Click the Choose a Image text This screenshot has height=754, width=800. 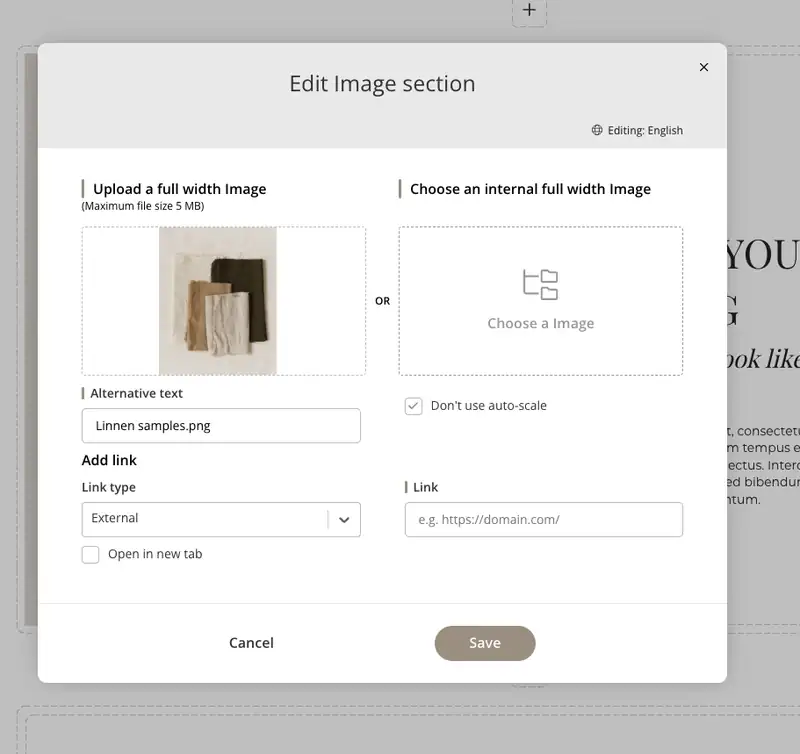(x=541, y=323)
